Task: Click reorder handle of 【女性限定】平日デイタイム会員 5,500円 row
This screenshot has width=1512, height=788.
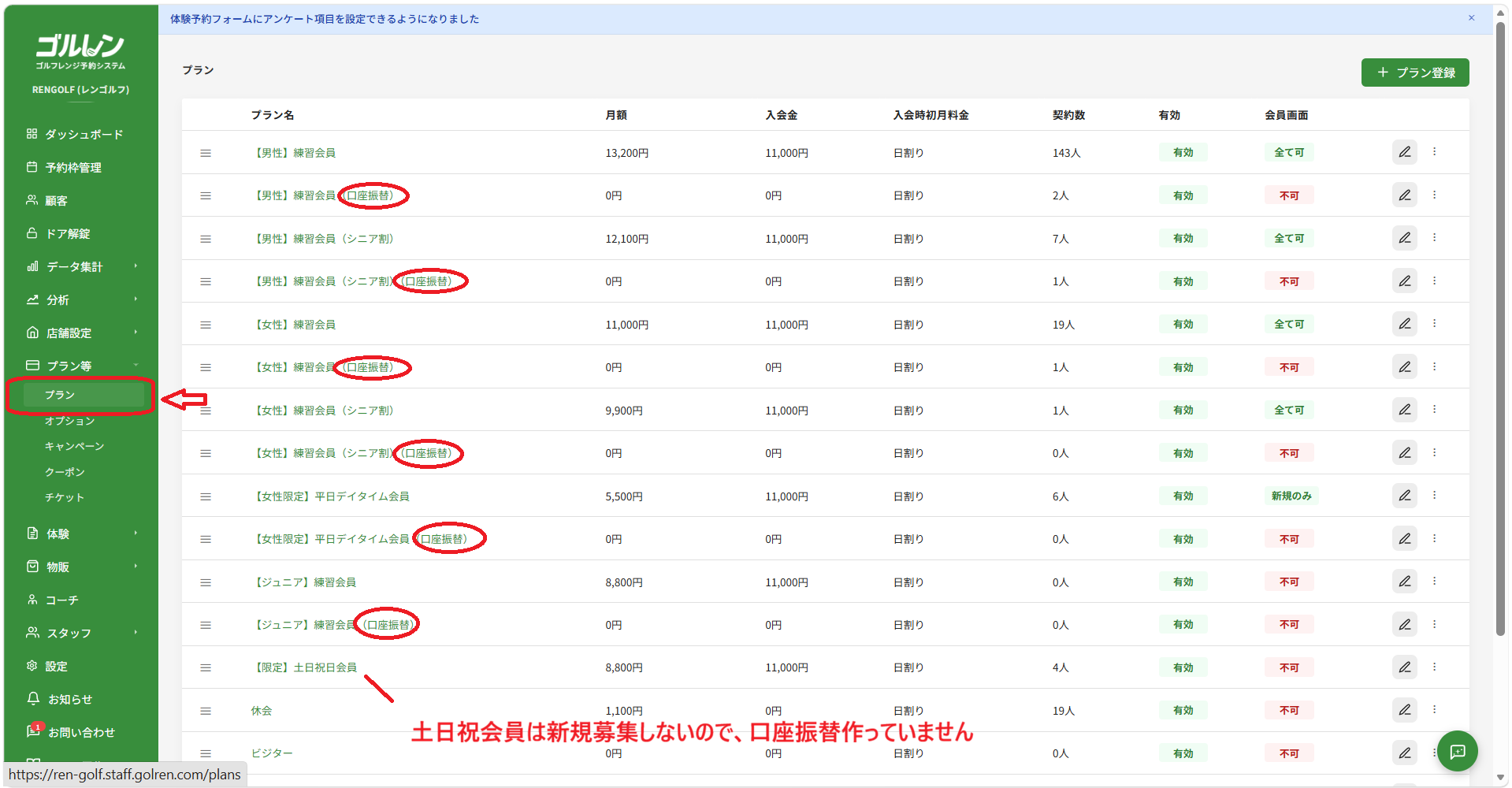Action: (x=206, y=496)
